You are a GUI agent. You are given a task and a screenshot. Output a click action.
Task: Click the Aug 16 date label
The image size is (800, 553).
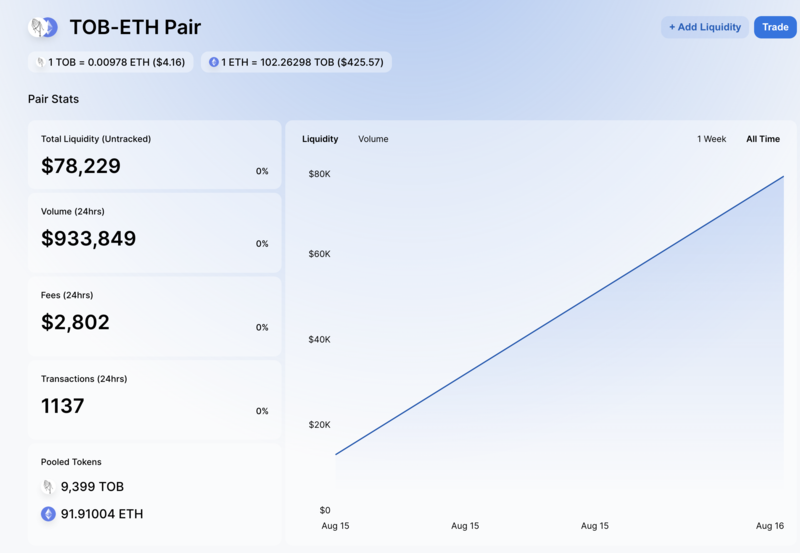tap(769, 525)
